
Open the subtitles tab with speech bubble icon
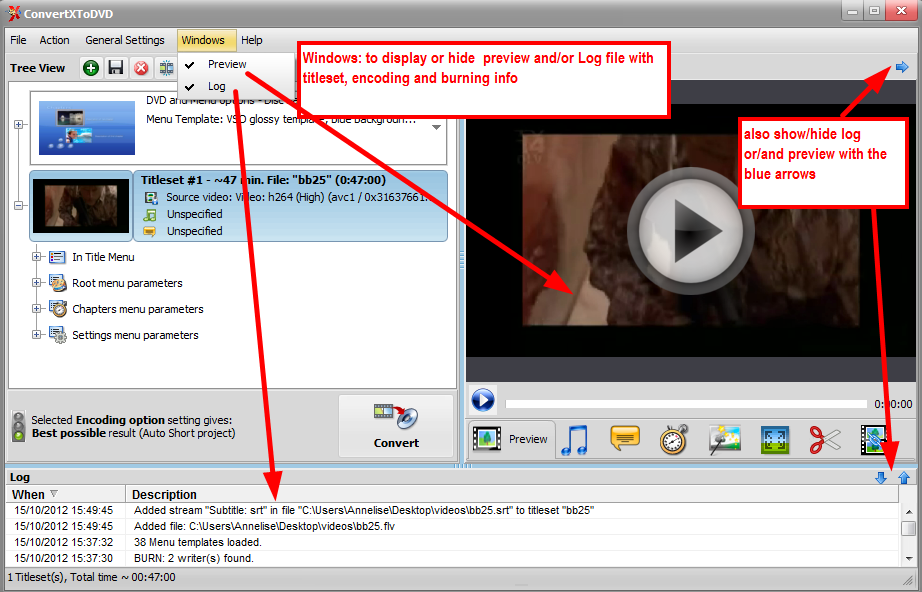(x=624, y=439)
